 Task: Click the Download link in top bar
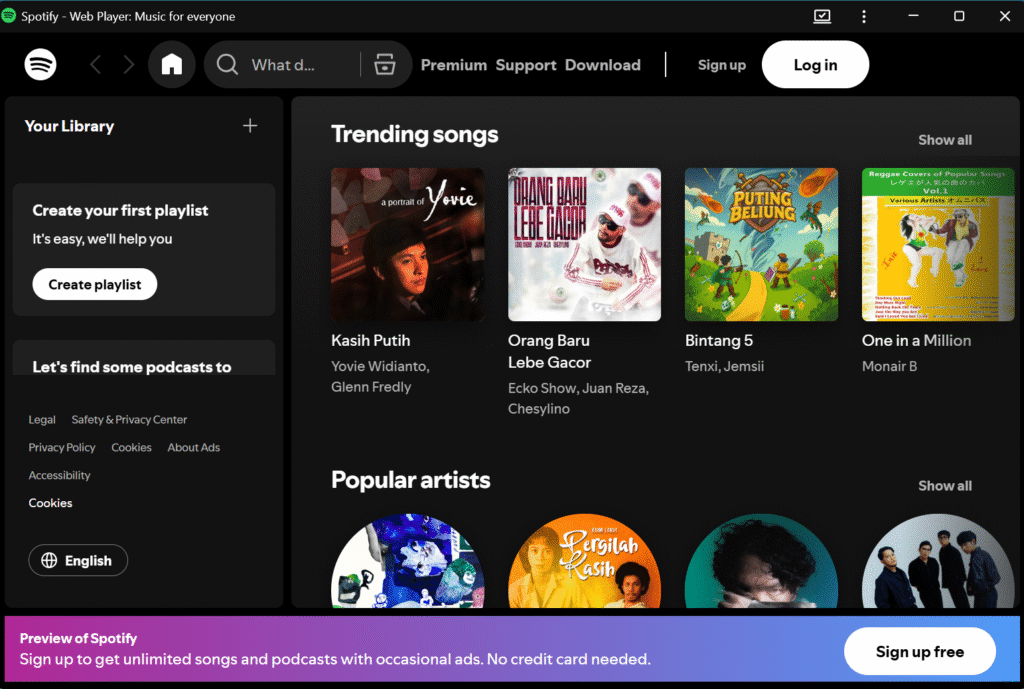point(603,65)
